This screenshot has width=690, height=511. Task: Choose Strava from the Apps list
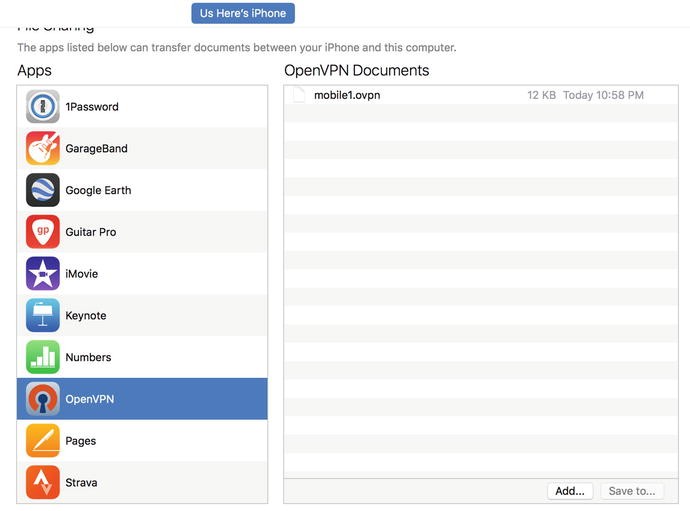click(142, 482)
